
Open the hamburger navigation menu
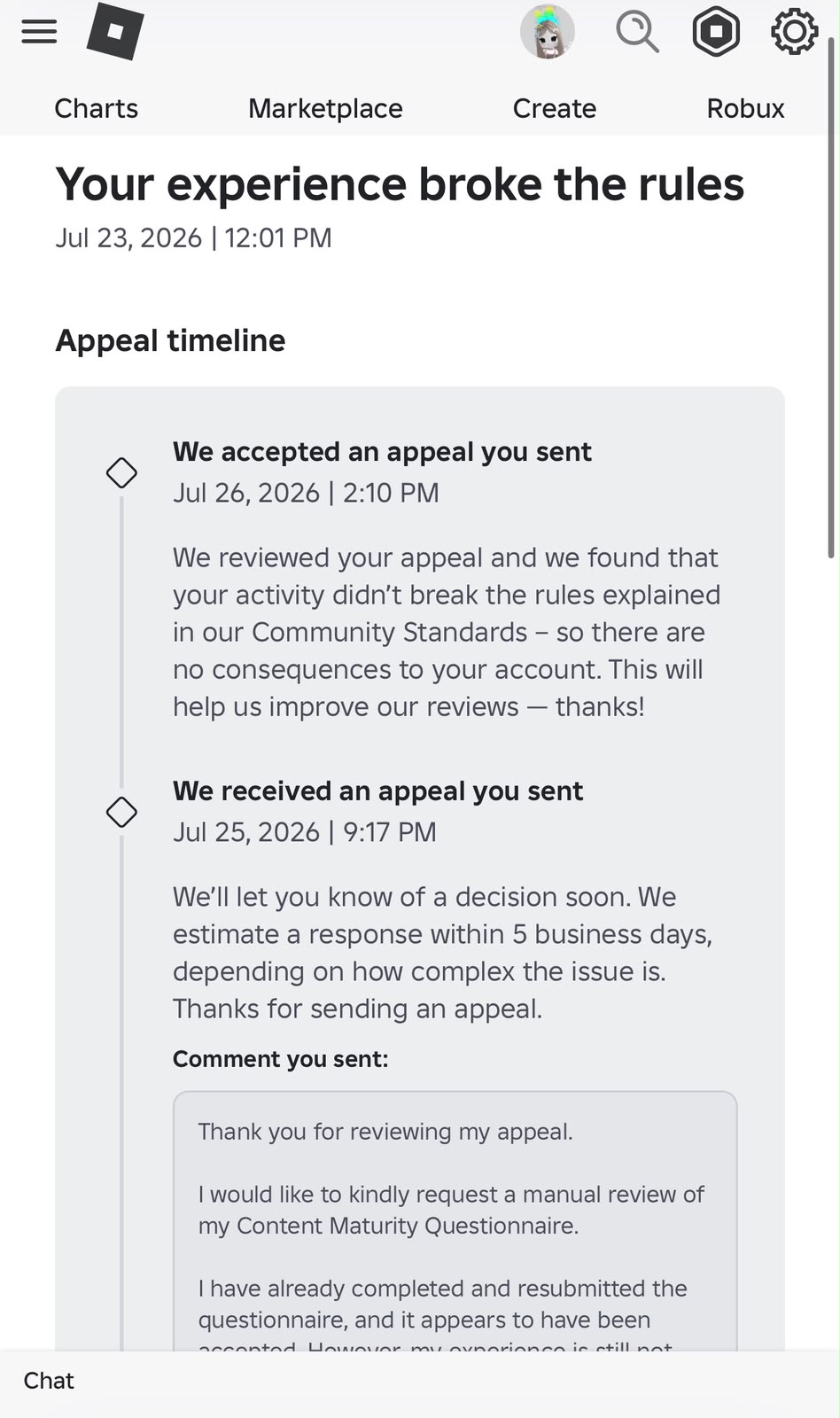click(x=39, y=32)
